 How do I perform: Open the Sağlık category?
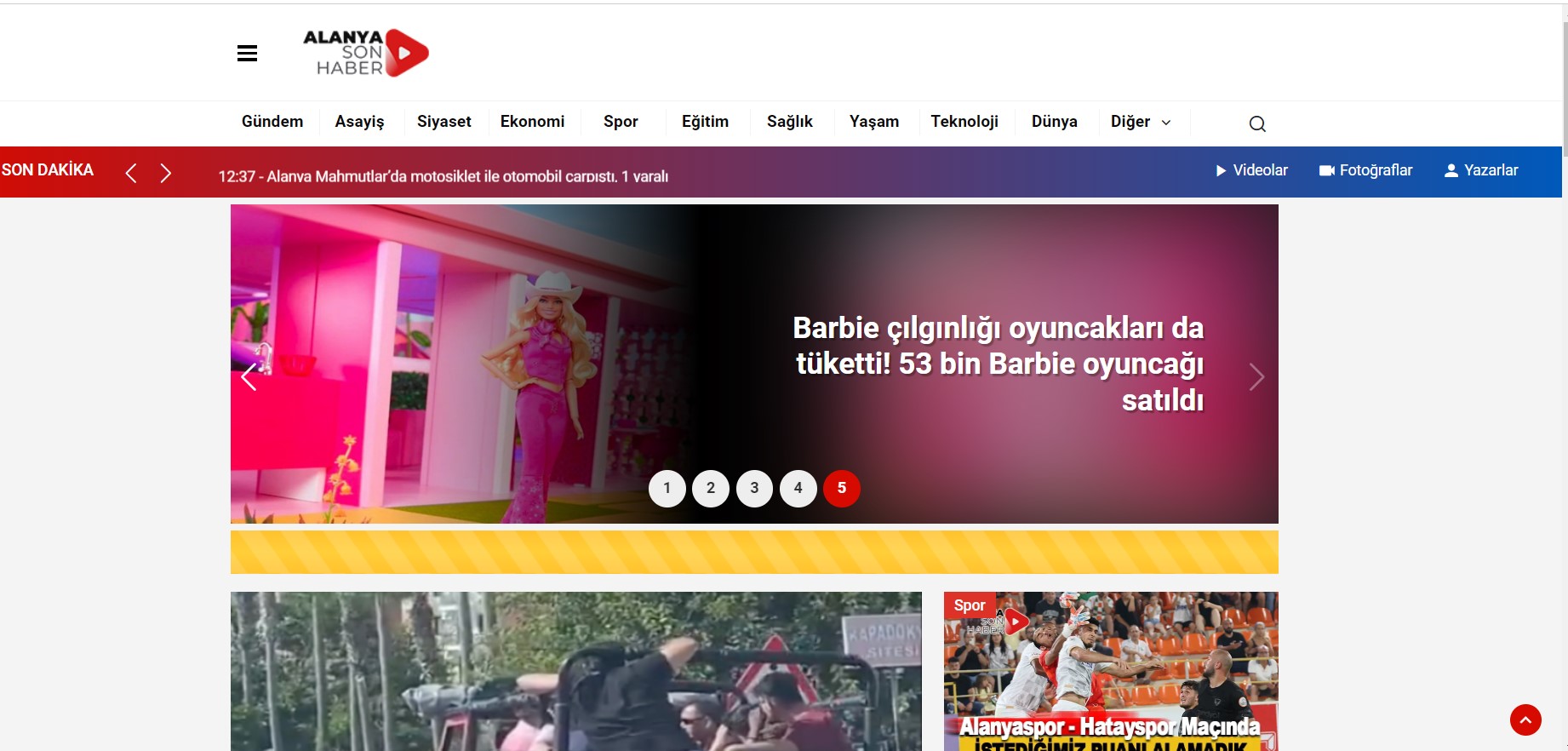tap(790, 122)
